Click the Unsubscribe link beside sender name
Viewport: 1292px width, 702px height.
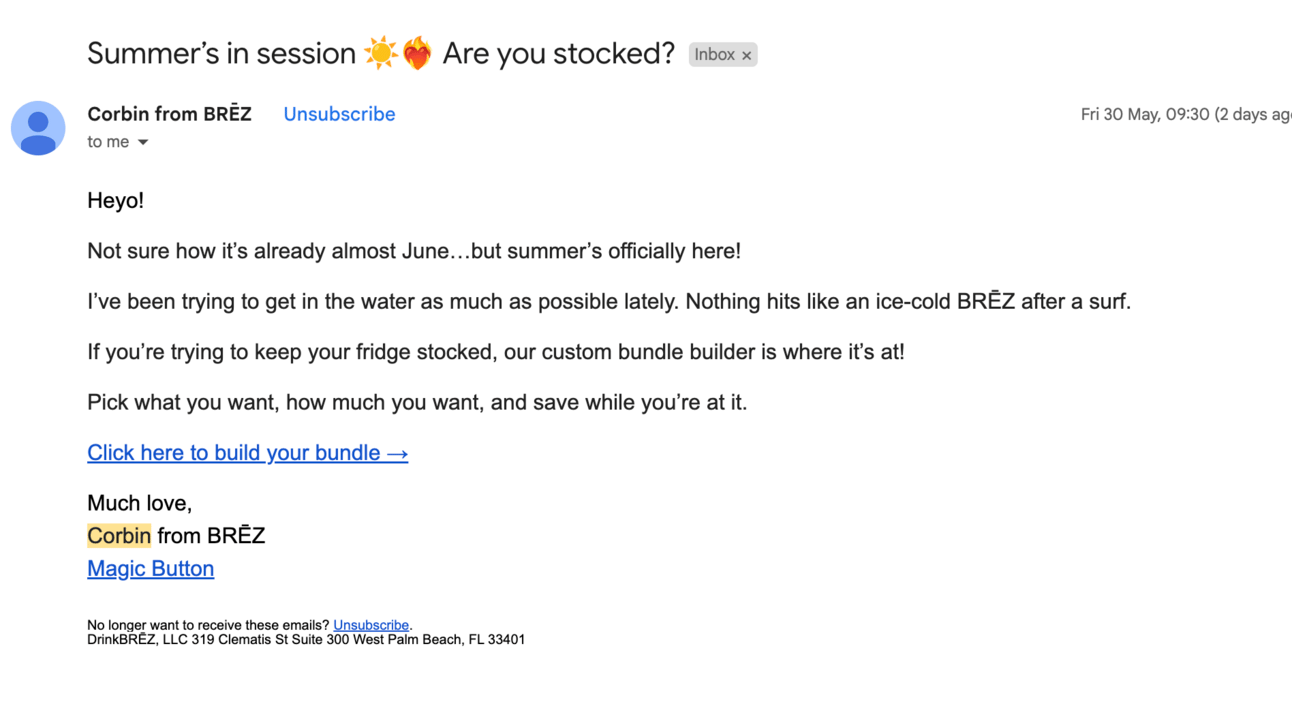pos(339,114)
